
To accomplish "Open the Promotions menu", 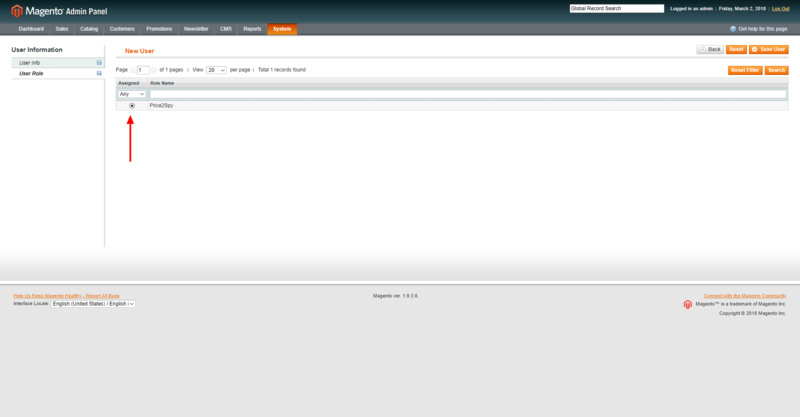I will (159, 29).
